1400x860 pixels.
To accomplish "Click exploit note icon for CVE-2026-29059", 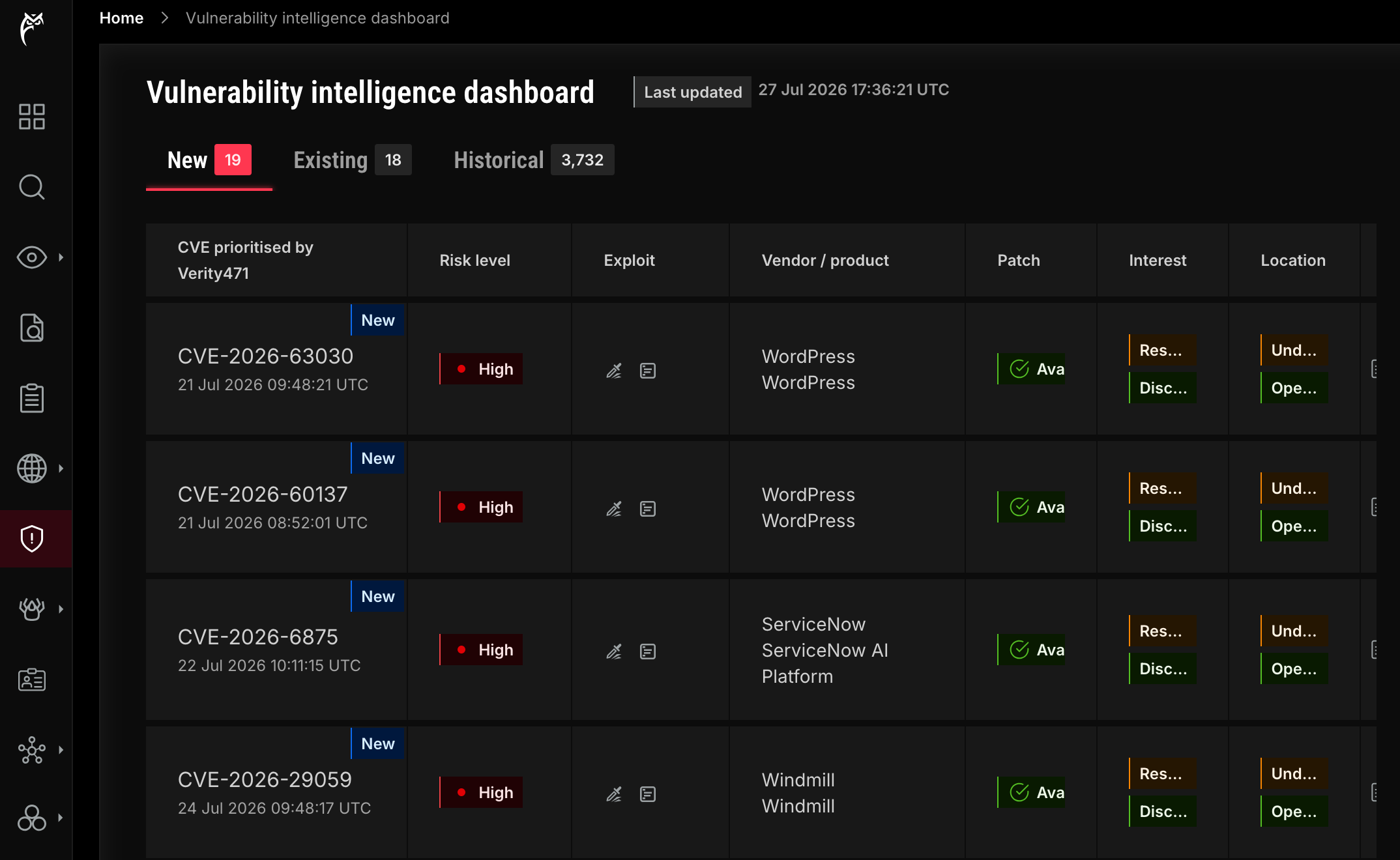I will tap(648, 794).
